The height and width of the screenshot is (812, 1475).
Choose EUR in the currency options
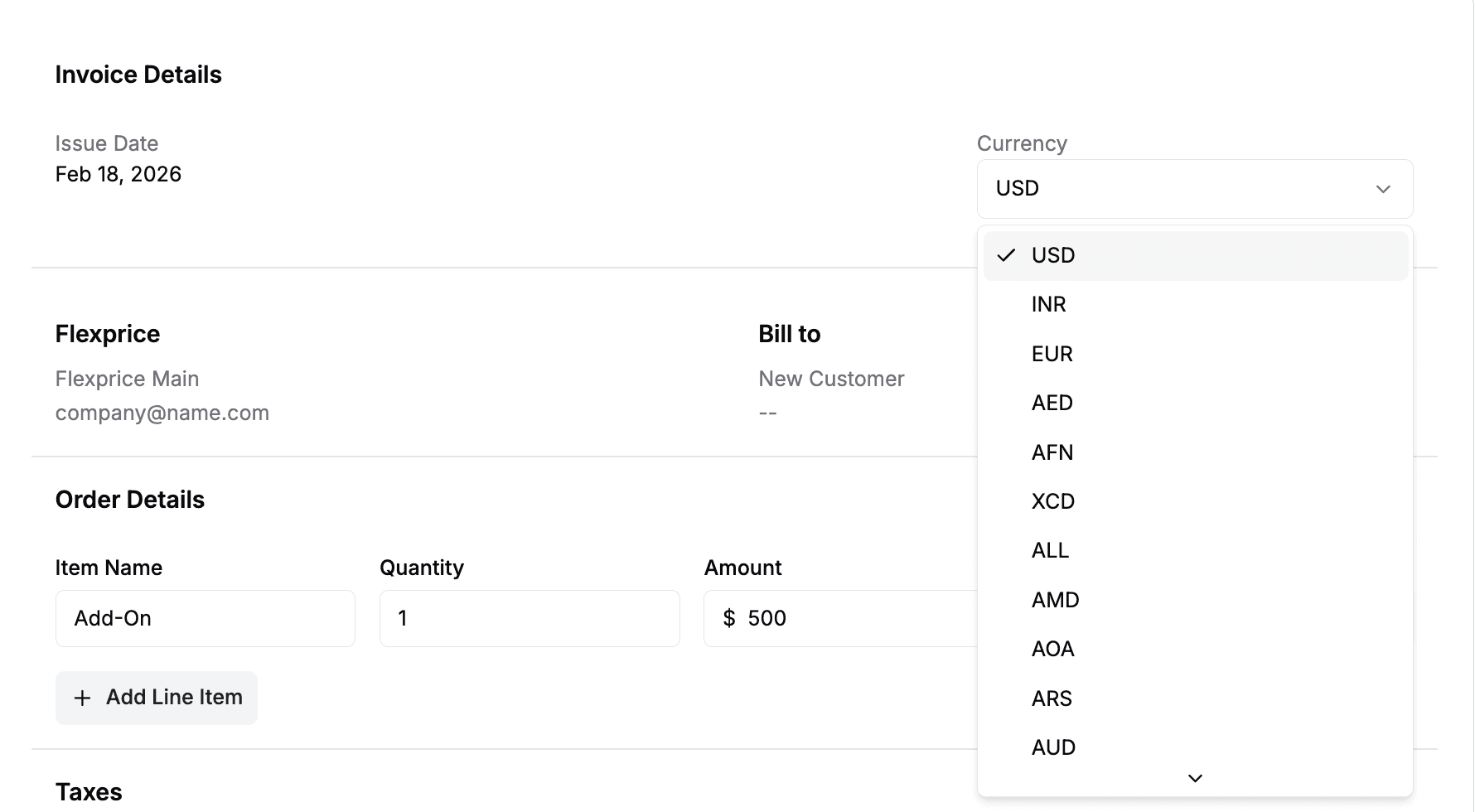click(x=1052, y=354)
